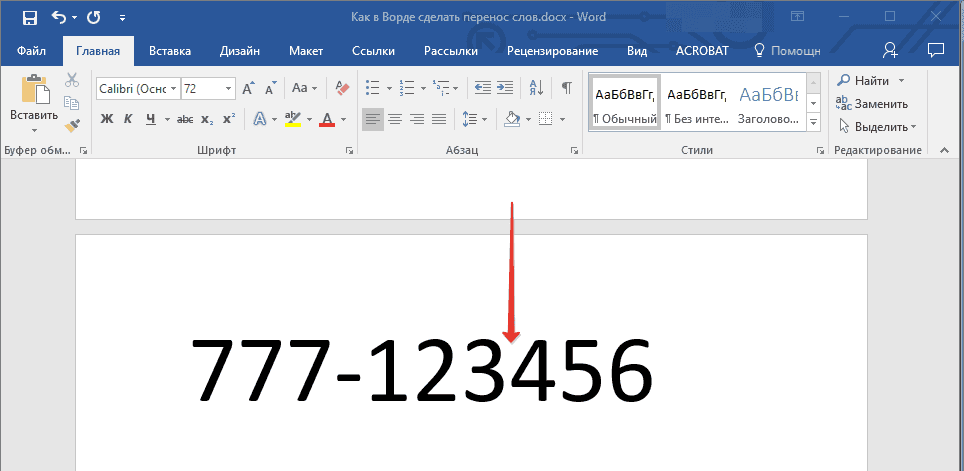The height and width of the screenshot is (471, 964).
Task: Open the Quick Access Toolbar customization arrow
Action: click(x=122, y=18)
